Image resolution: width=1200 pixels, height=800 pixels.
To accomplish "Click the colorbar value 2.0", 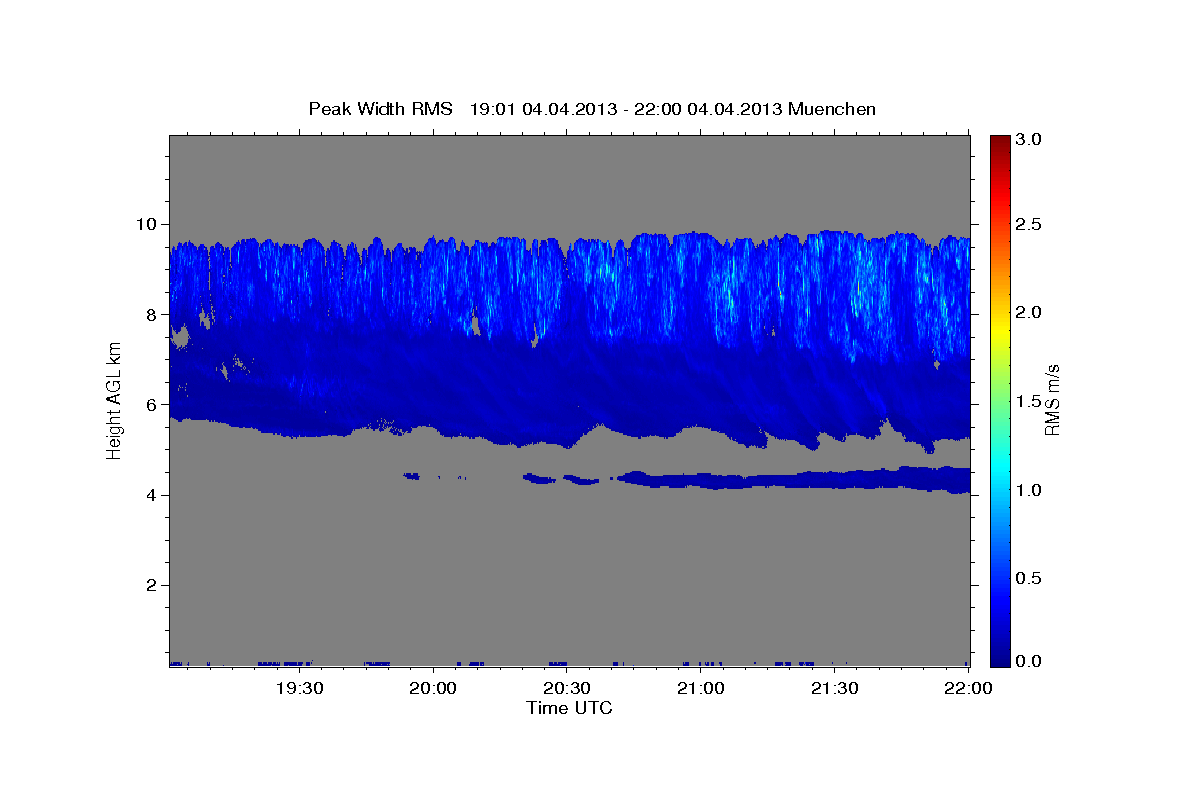I will (1031, 313).
